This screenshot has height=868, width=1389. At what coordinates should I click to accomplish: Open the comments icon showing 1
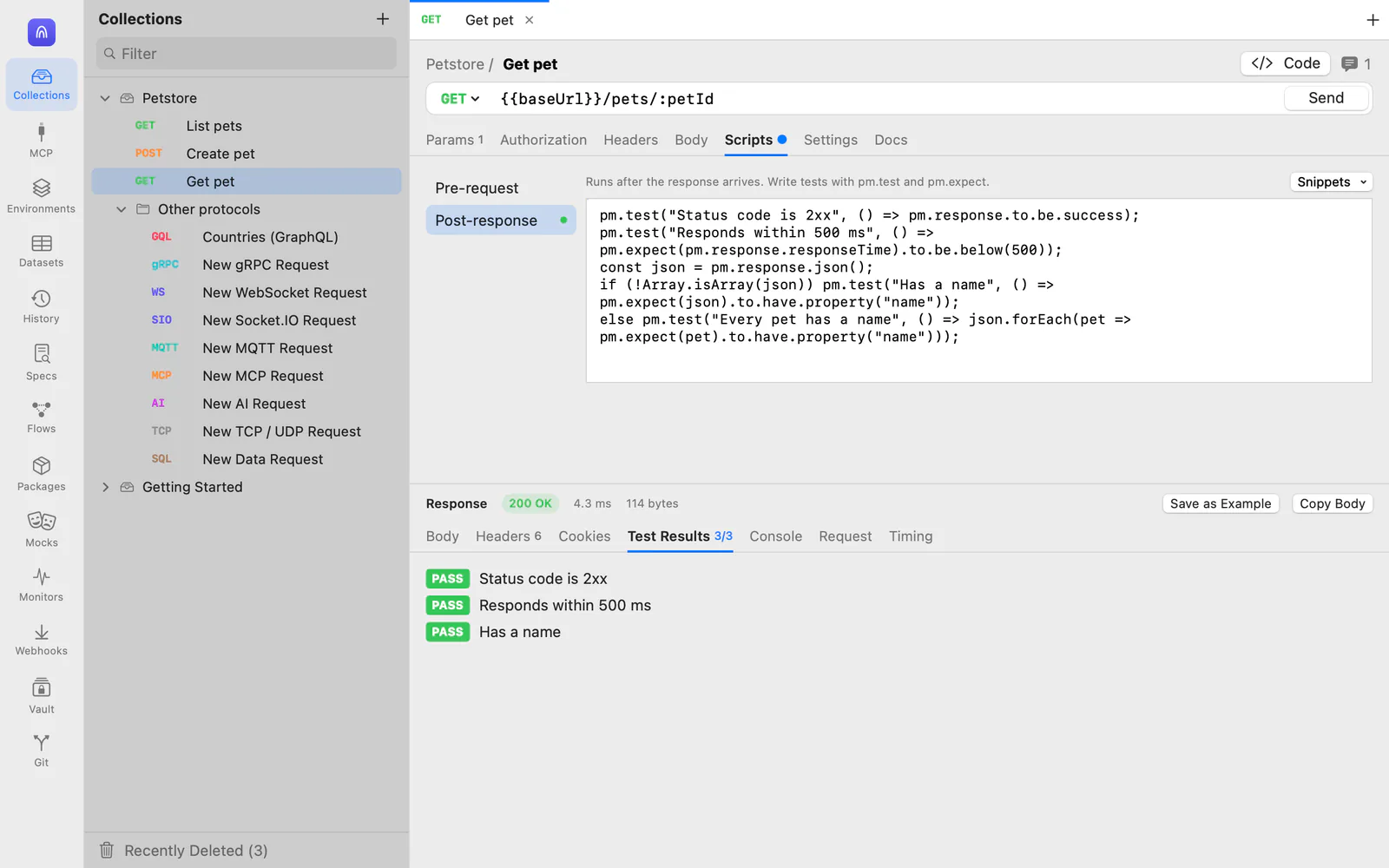pos(1356,63)
